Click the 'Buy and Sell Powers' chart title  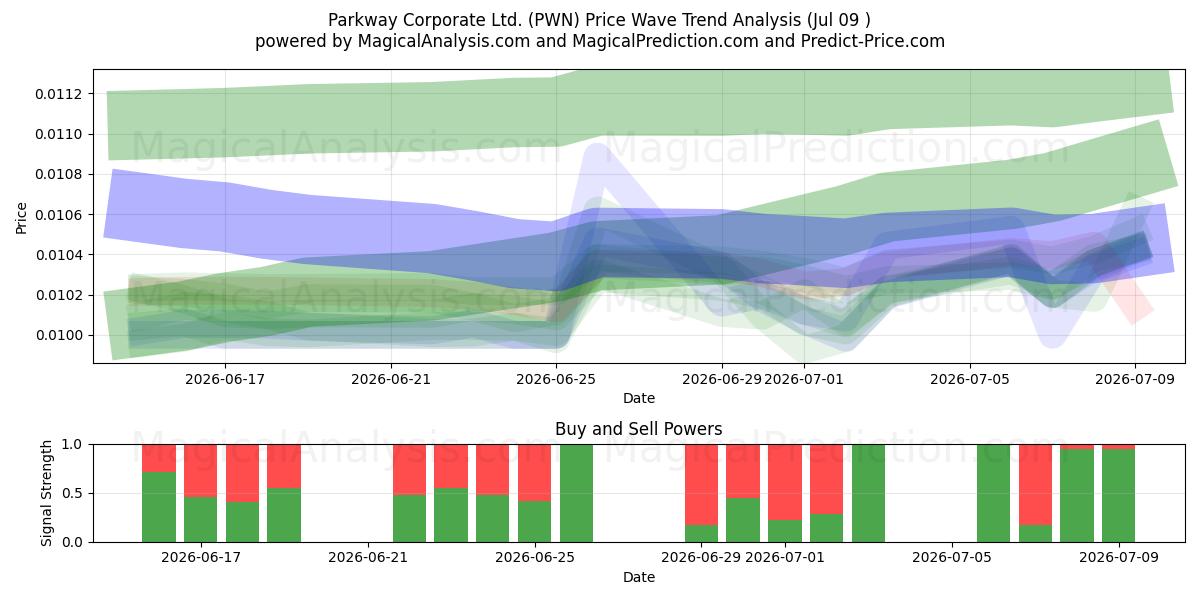639,429
